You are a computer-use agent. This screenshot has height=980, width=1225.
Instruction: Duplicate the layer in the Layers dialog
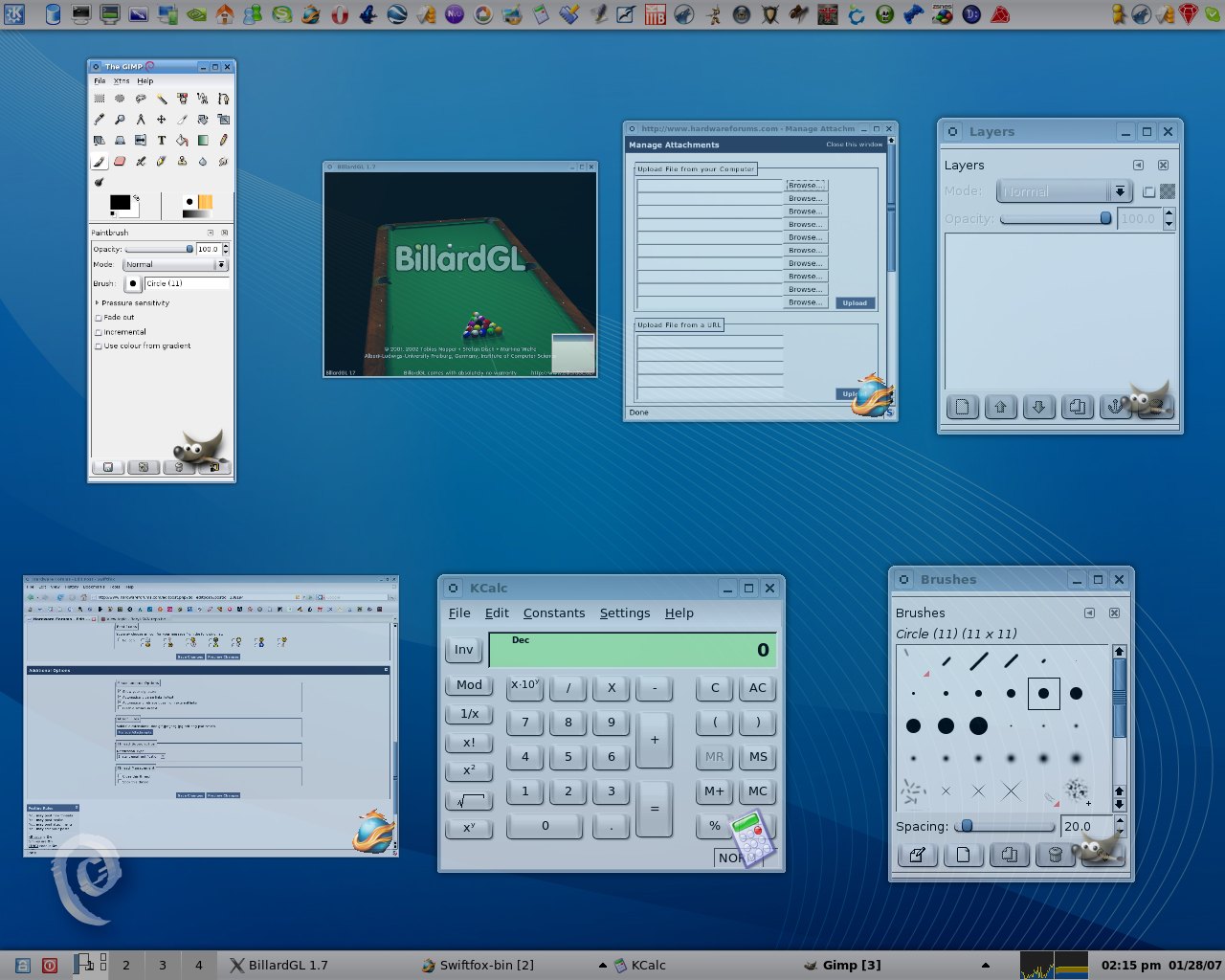coord(1077,407)
